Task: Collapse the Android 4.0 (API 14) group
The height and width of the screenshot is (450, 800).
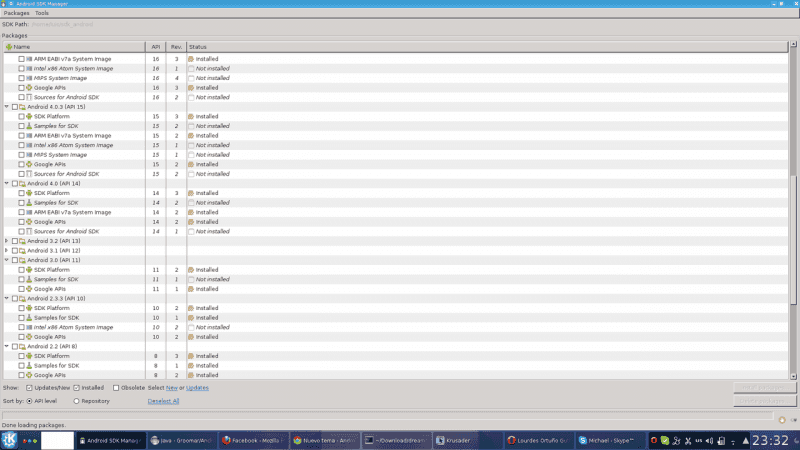Action: (7, 183)
